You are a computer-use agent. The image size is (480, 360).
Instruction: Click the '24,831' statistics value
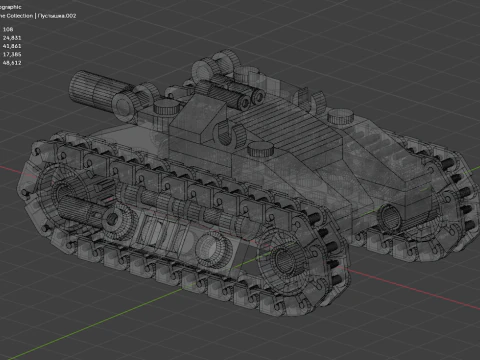pyautogui.click(x=12, y=38)
